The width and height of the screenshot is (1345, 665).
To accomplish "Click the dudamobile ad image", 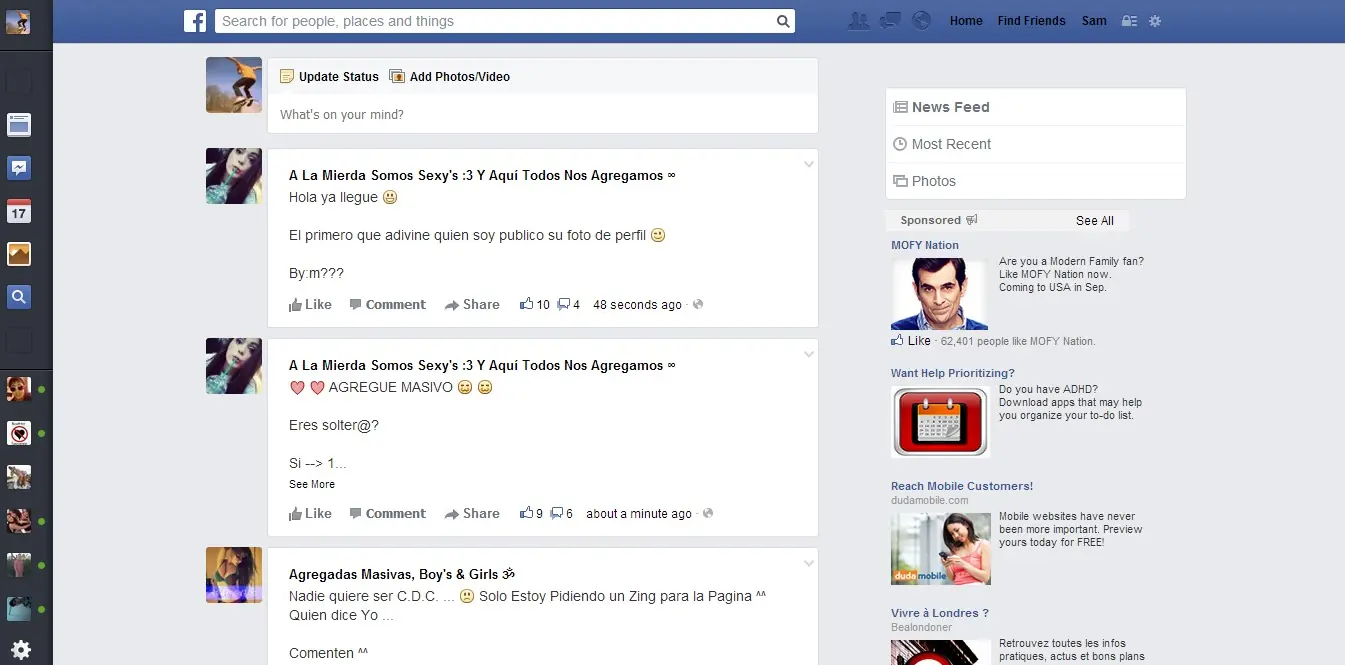I will tap(941, 549).
